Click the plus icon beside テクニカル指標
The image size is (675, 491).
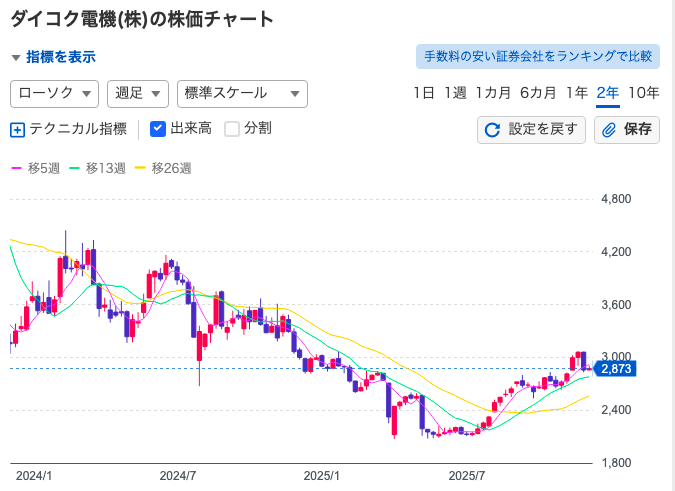click(x=17, y=129)
